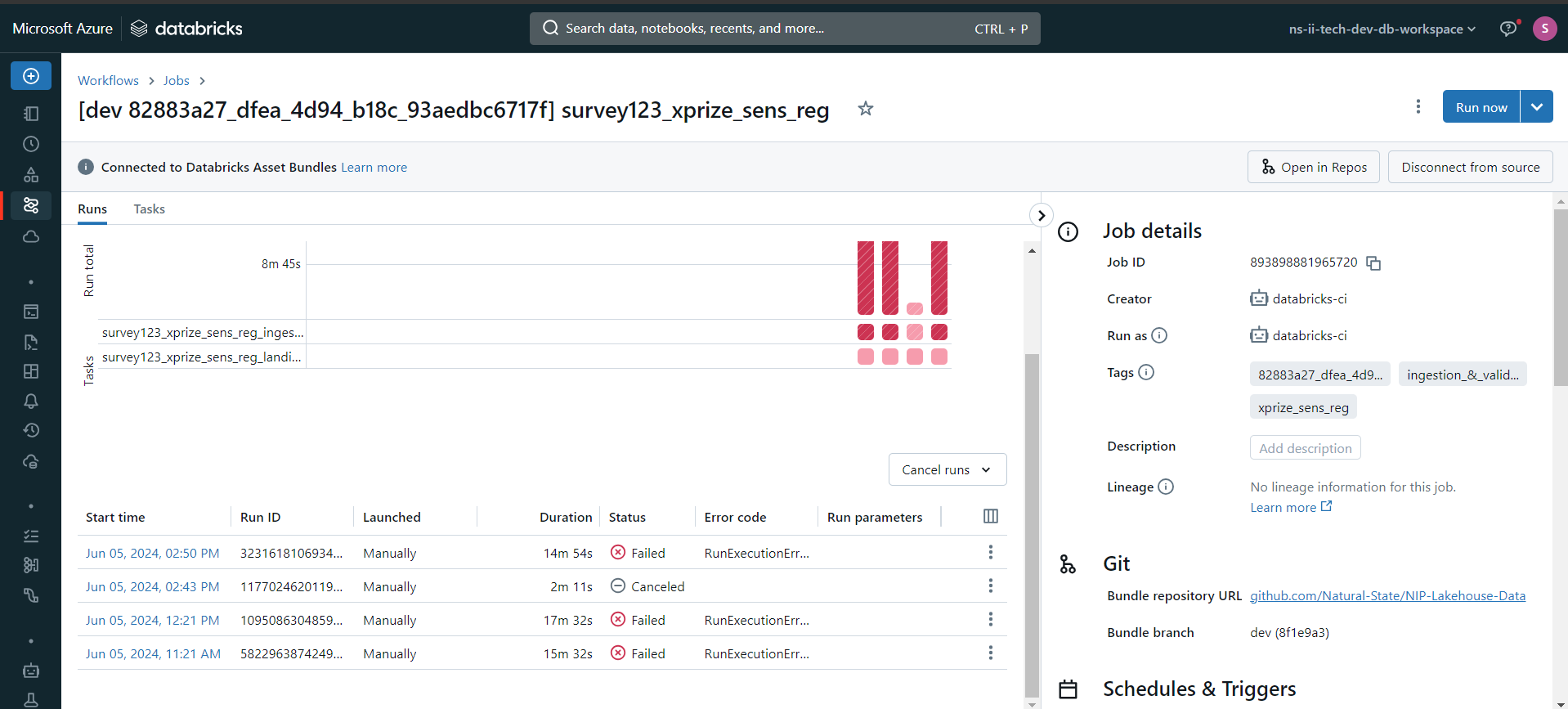Click the xprize_sens_reg tag

tap(1303, 407)
